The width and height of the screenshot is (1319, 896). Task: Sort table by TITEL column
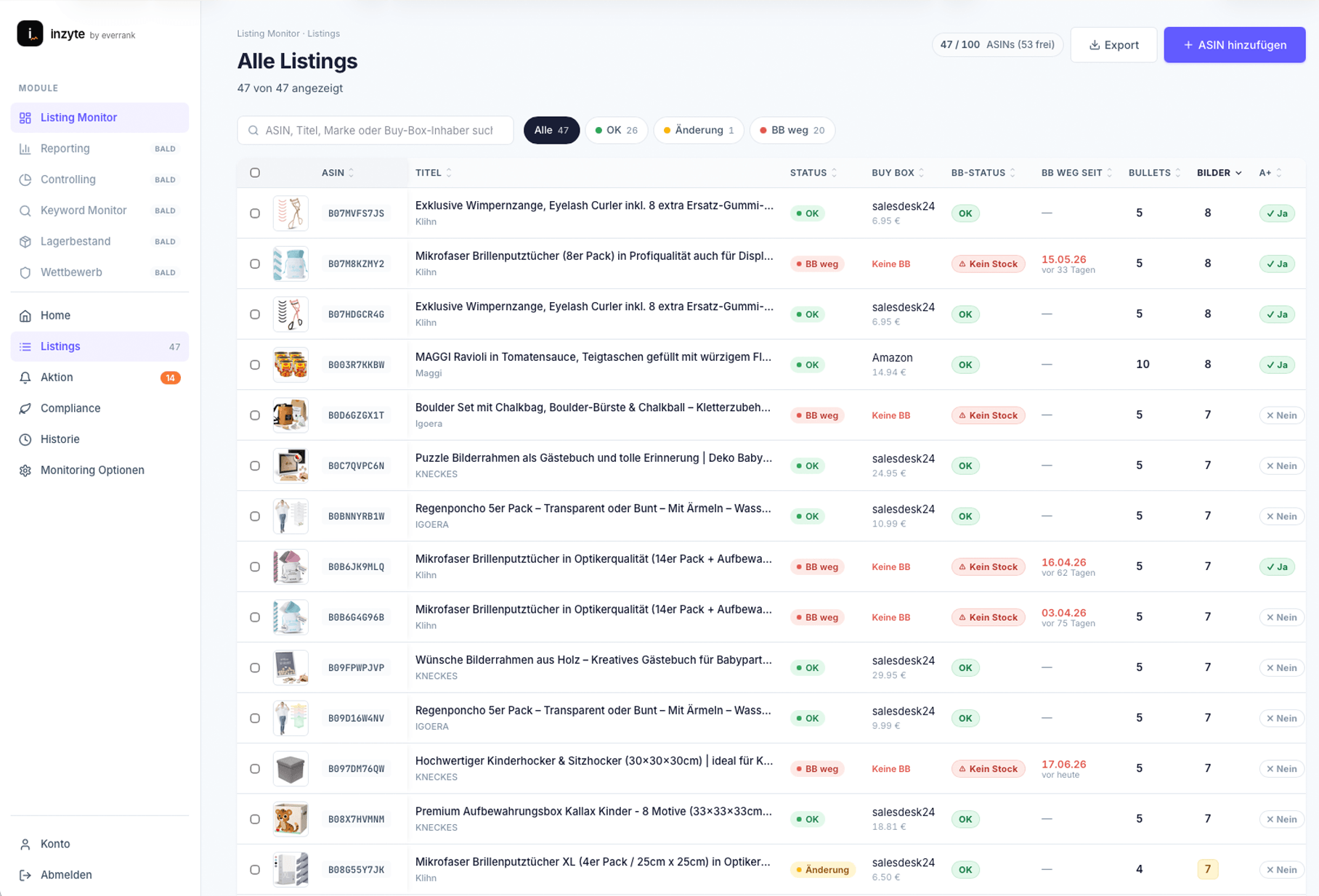point(434,173)
